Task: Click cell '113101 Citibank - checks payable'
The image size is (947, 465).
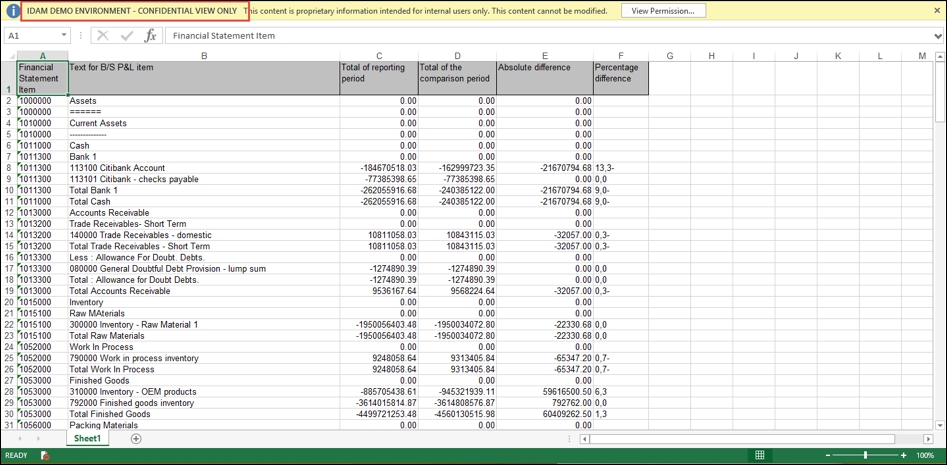Action: (x=204, y=179)
